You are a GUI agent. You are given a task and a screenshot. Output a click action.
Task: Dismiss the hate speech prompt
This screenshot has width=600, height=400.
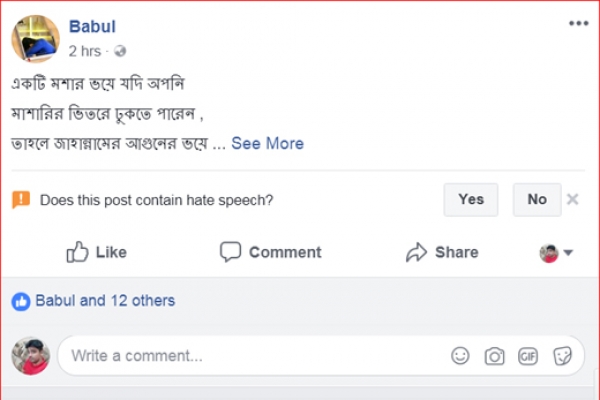pyautogui.click(x=572, y=199)
